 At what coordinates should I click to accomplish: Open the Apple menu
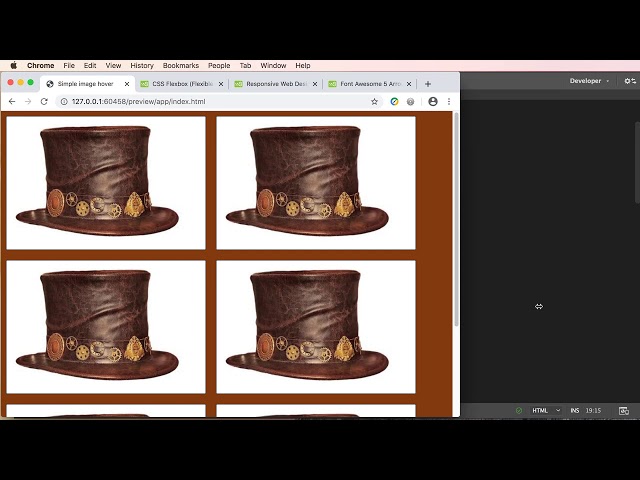click(13, 65)
